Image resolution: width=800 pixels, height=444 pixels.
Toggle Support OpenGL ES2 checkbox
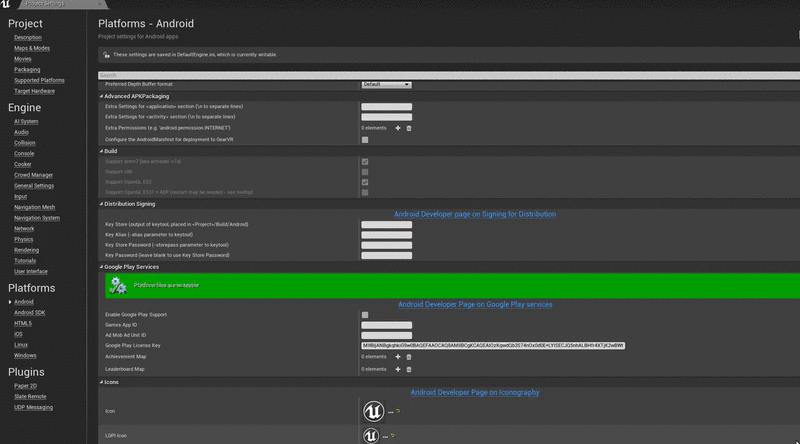pyautogui.click(x=365, y=182)
